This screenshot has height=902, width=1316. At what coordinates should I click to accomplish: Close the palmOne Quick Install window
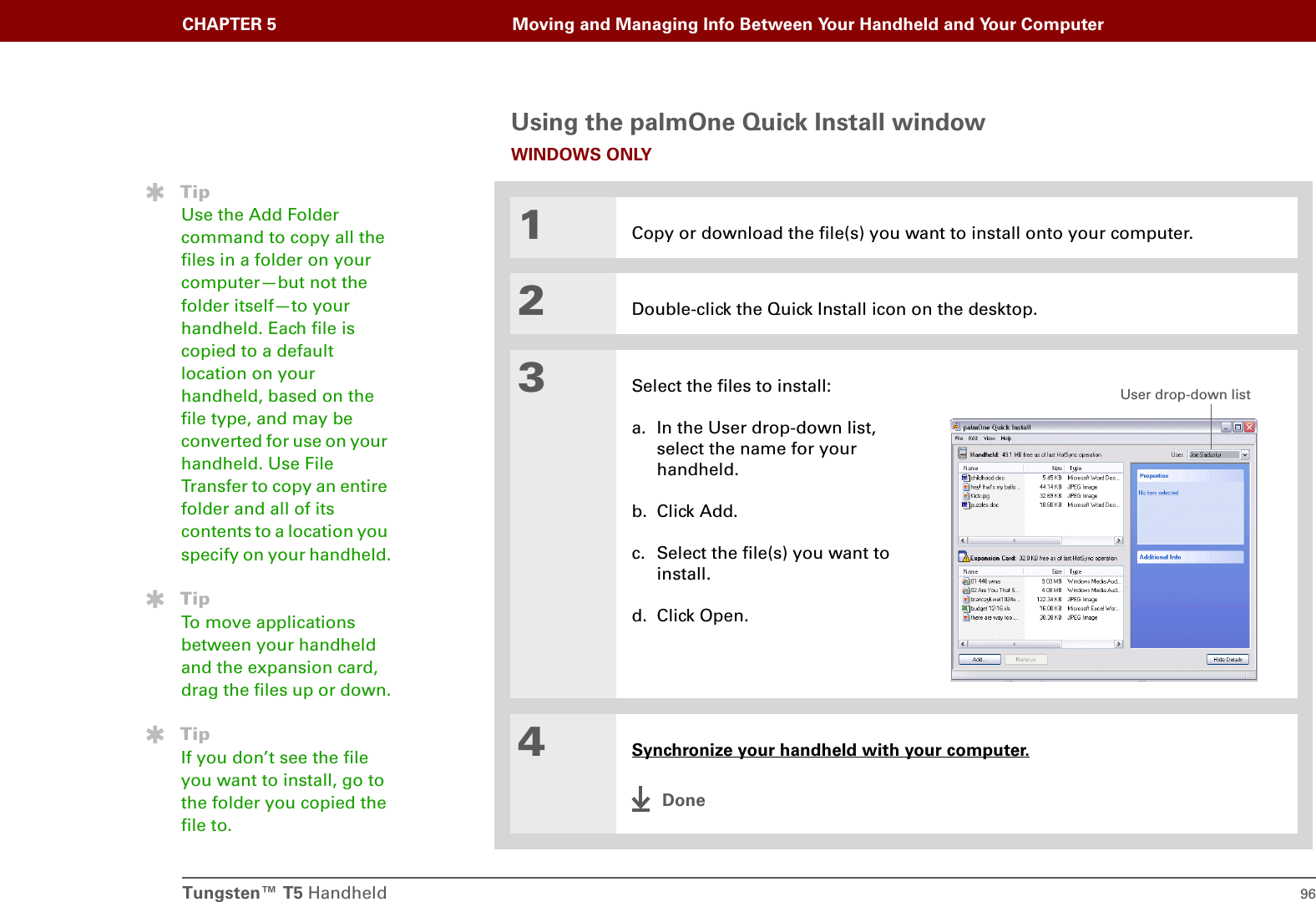[x=1250, y=427]
